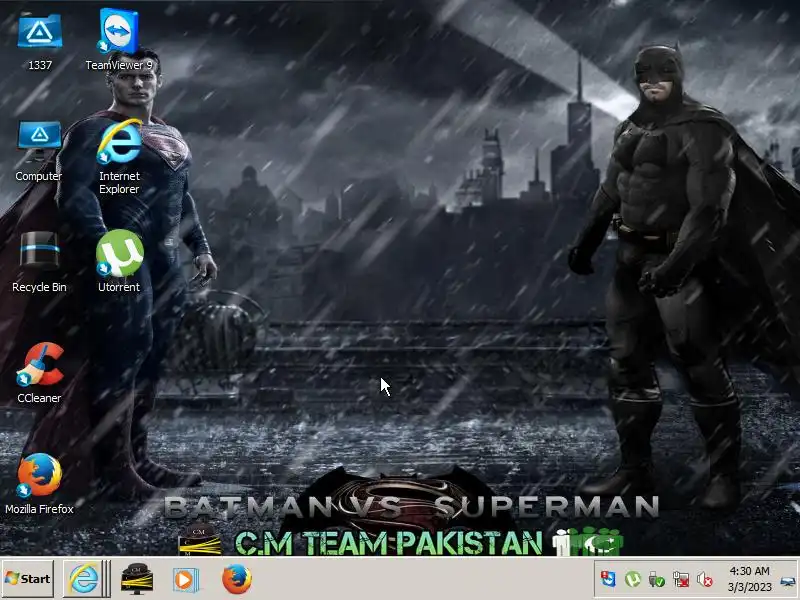Open the muted volume speaker tray icon
800x600 pixels.
[x=705, y=579]
